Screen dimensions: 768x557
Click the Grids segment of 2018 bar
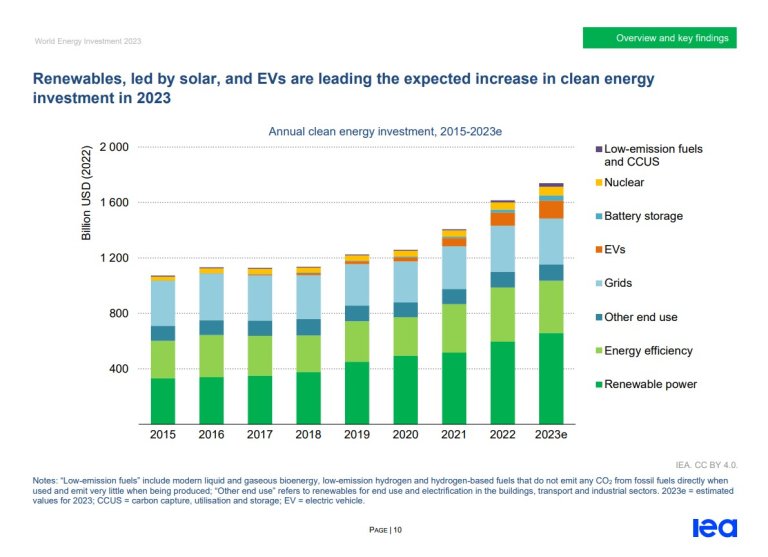[x=308, y=297]
